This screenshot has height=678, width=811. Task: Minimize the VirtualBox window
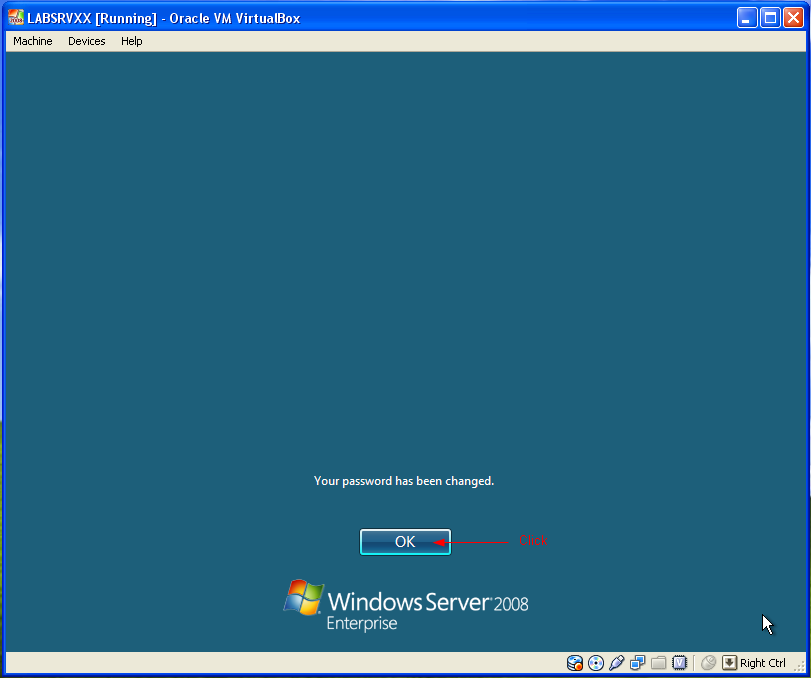(748, 18)
